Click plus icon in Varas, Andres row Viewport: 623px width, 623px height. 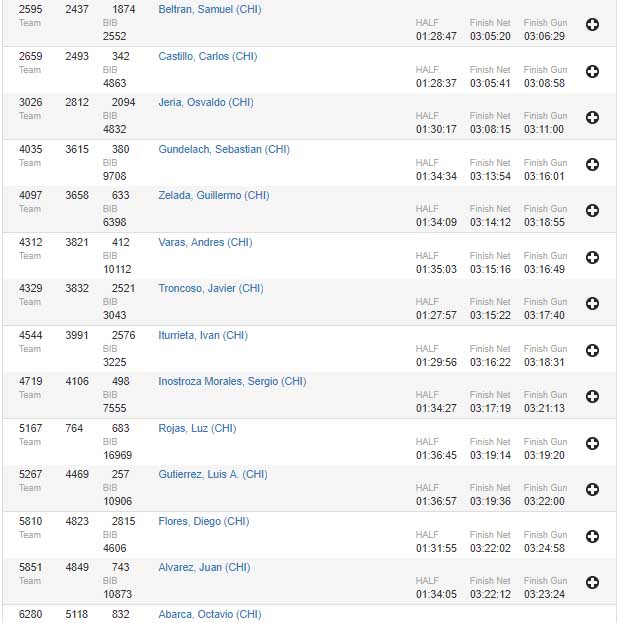pyautogui.click(x=592, y=257)
